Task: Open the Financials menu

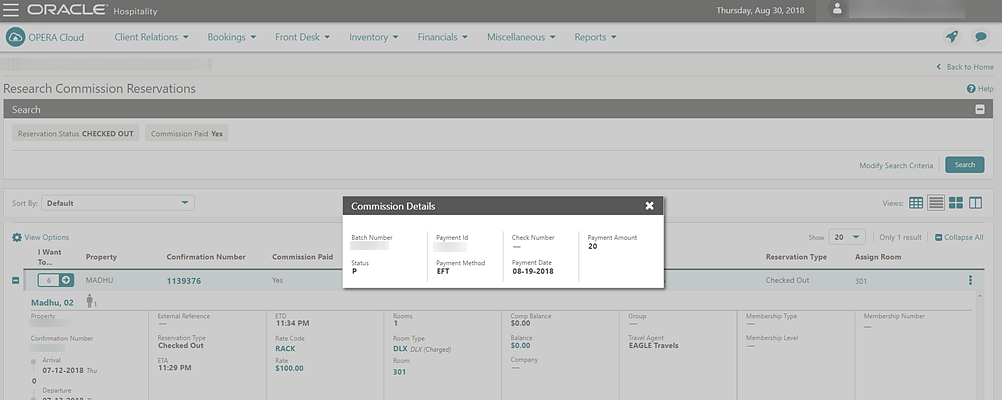Action: (x=443, y=37)
